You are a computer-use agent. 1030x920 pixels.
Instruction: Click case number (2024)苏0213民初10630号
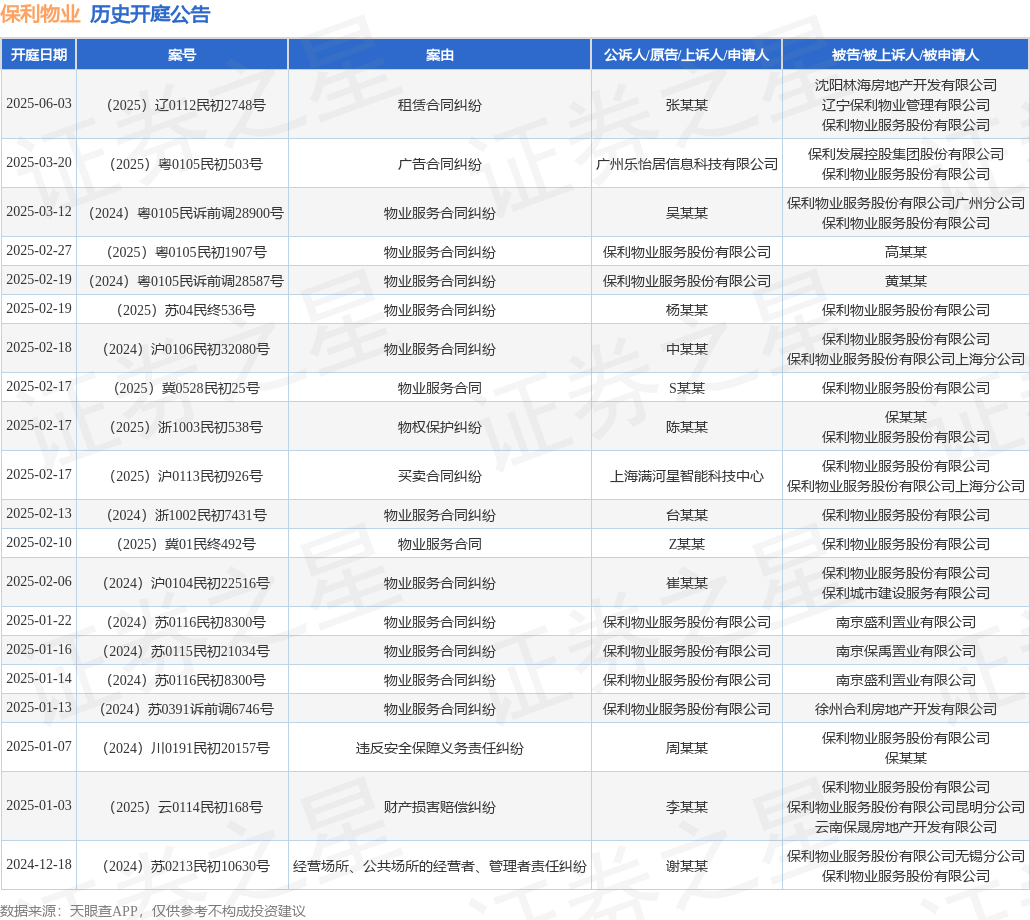click(186, 866)
